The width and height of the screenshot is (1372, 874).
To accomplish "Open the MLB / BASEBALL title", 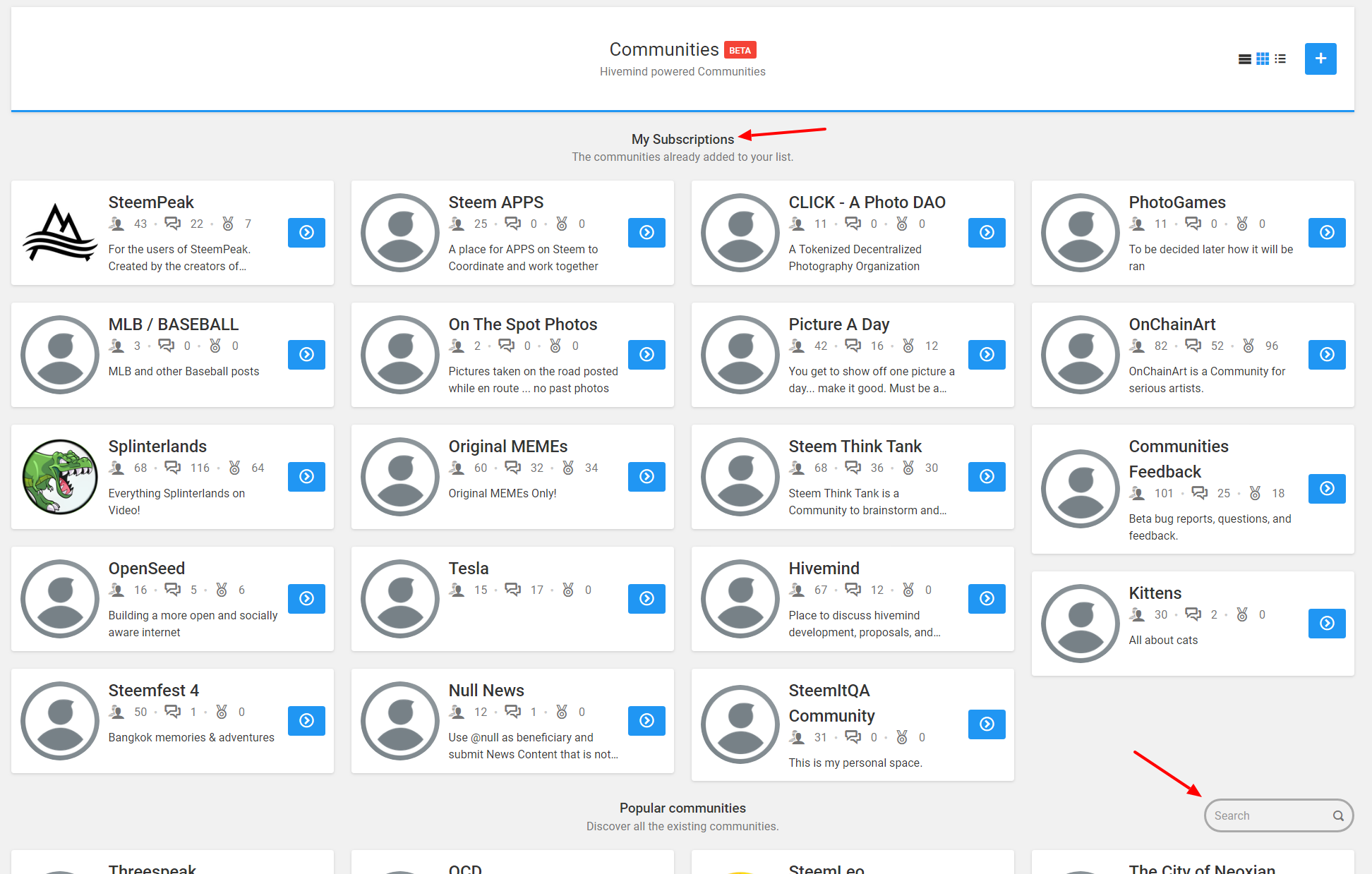I will coord(174,324).
